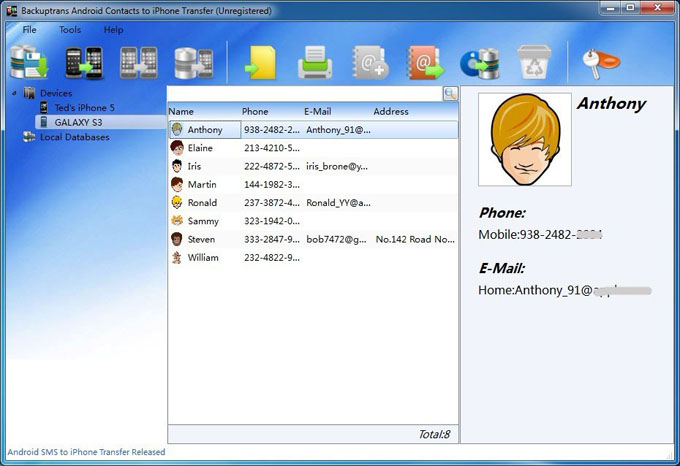
Task: Click email bob7472@g...
Action: pos(336,239)
